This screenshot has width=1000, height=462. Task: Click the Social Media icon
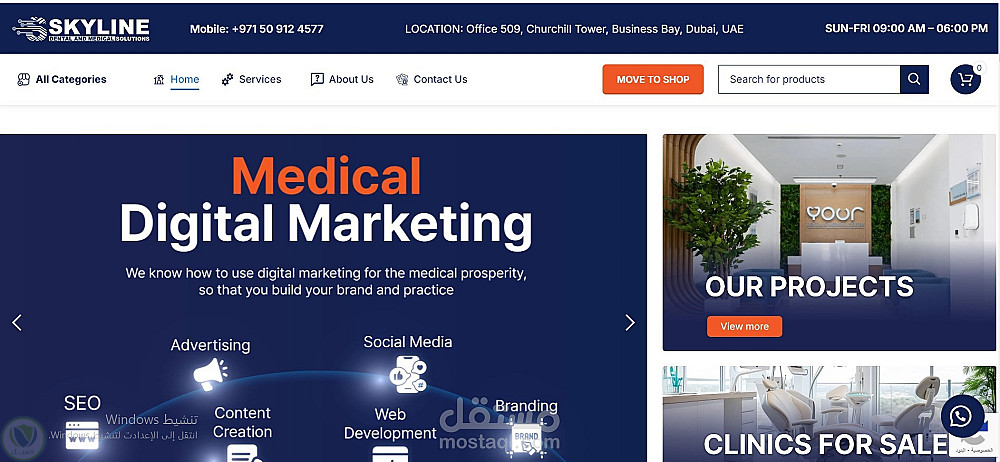[408, 375]
